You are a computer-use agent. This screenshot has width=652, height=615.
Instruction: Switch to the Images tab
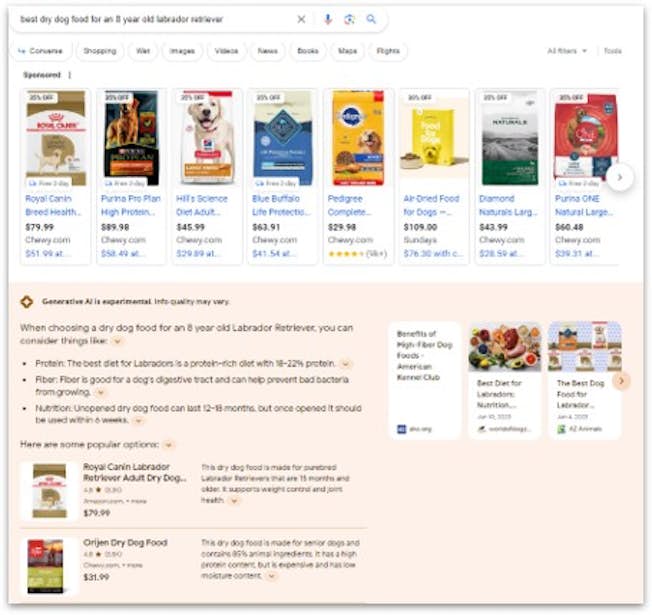(182, 51)
